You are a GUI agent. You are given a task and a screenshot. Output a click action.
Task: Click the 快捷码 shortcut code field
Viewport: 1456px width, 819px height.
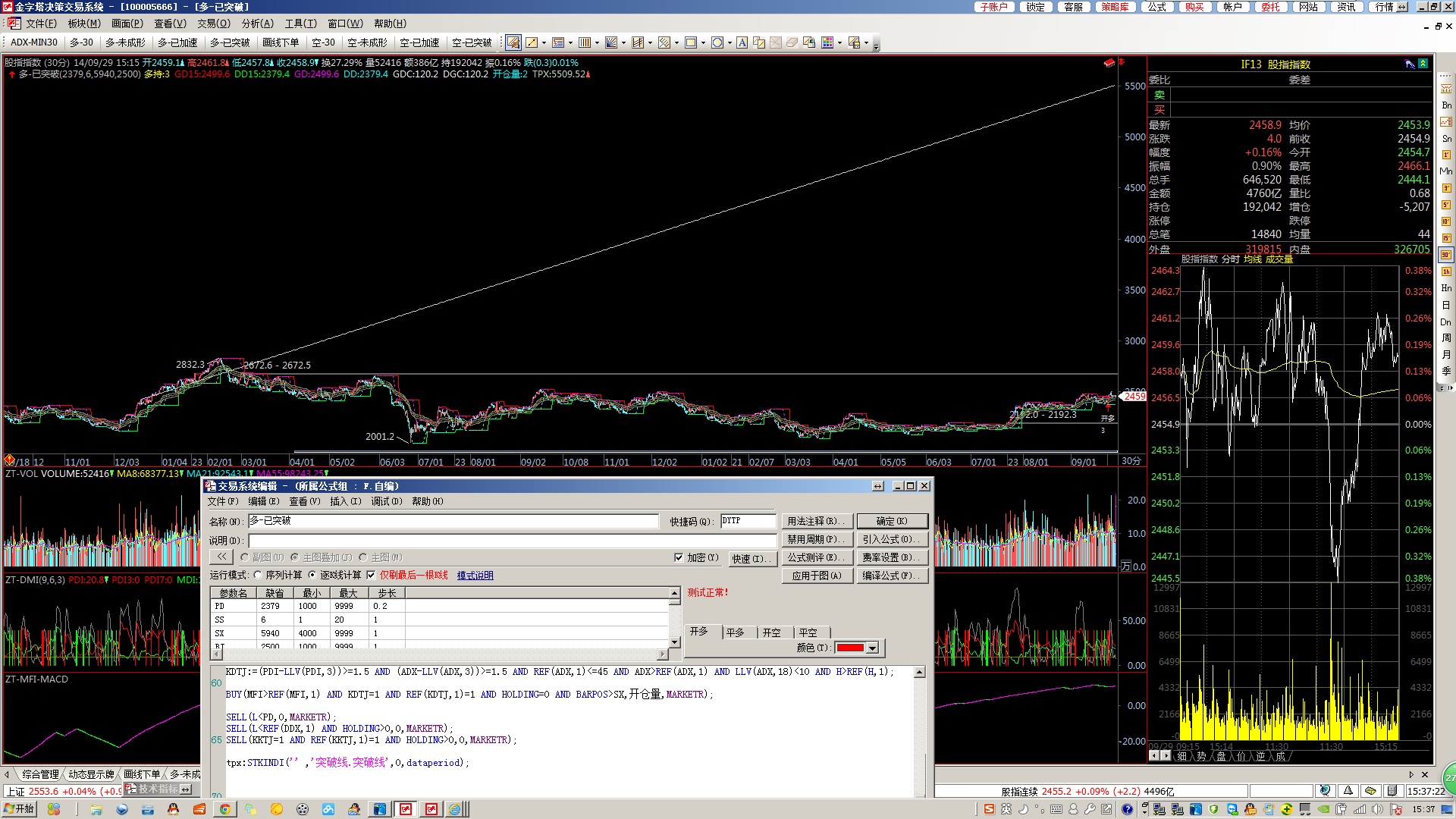pos(748,521)
